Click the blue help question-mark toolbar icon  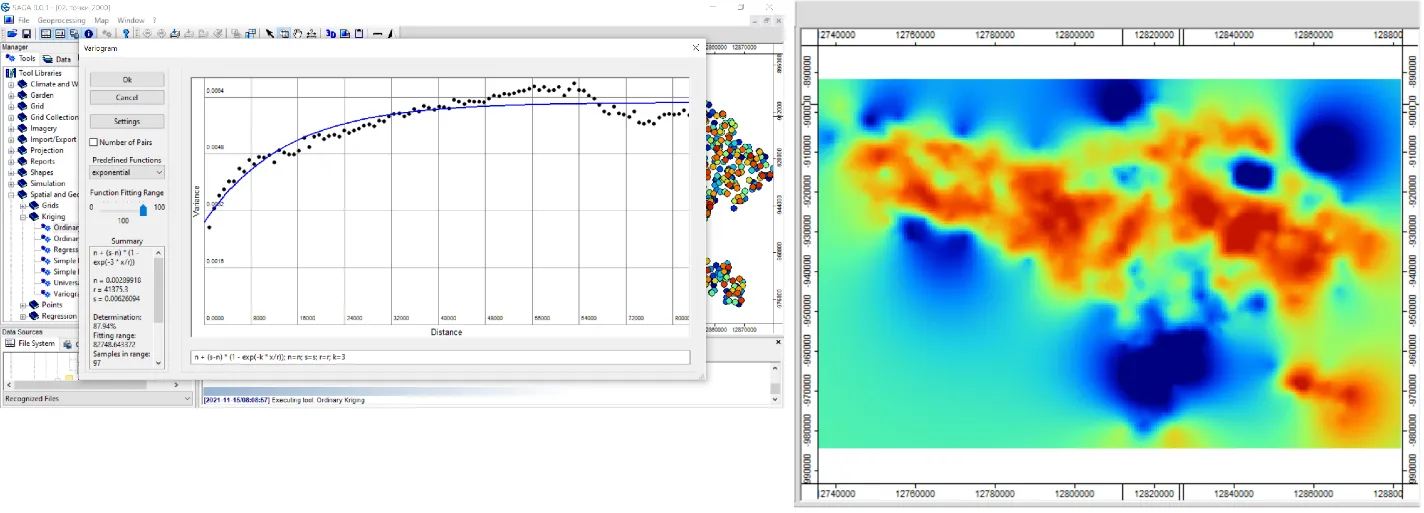pyautogui.click(x=125, y=33)
